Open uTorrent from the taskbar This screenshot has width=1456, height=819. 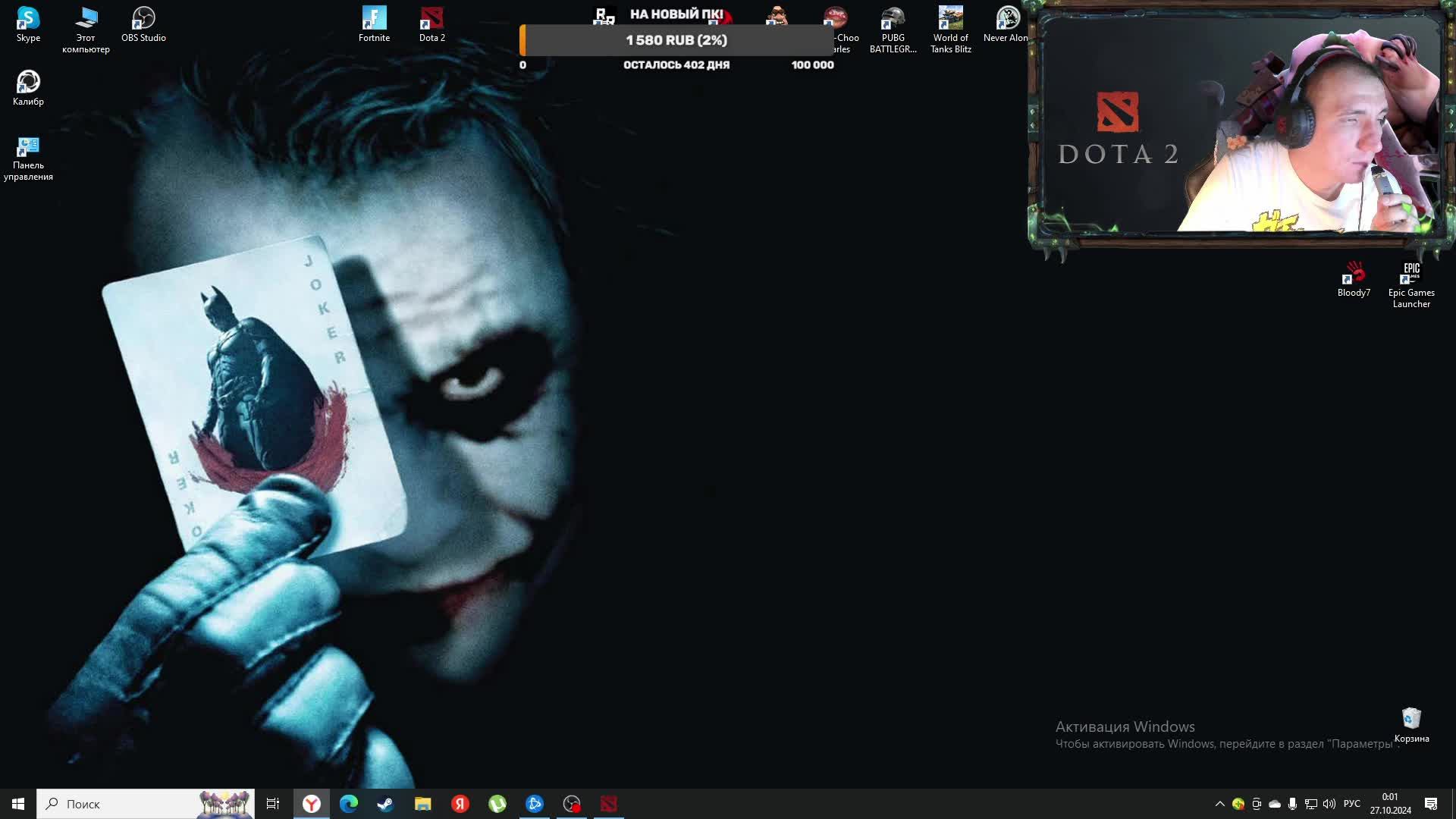click(x=497, y=804)
